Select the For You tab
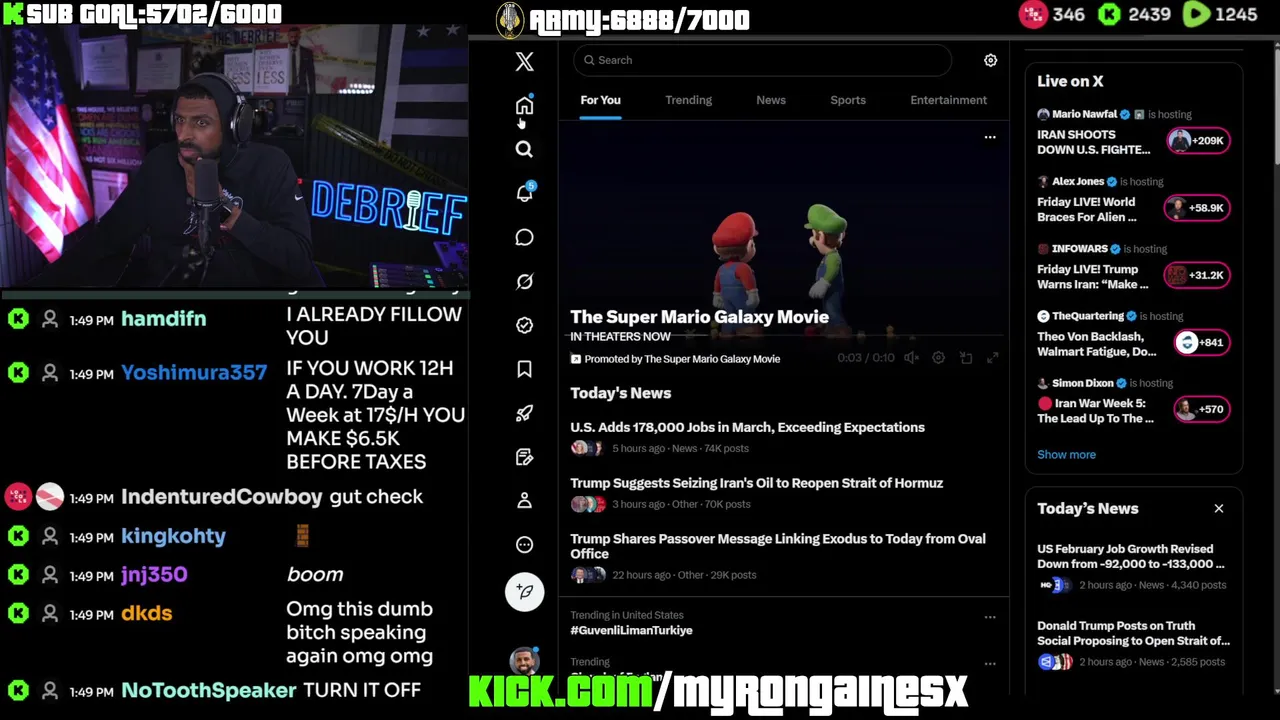This screenshot has width=1280, height=720. 600,100
